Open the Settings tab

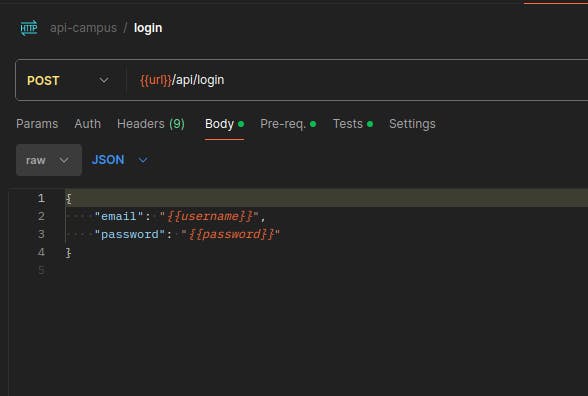[x=412, y=124]
